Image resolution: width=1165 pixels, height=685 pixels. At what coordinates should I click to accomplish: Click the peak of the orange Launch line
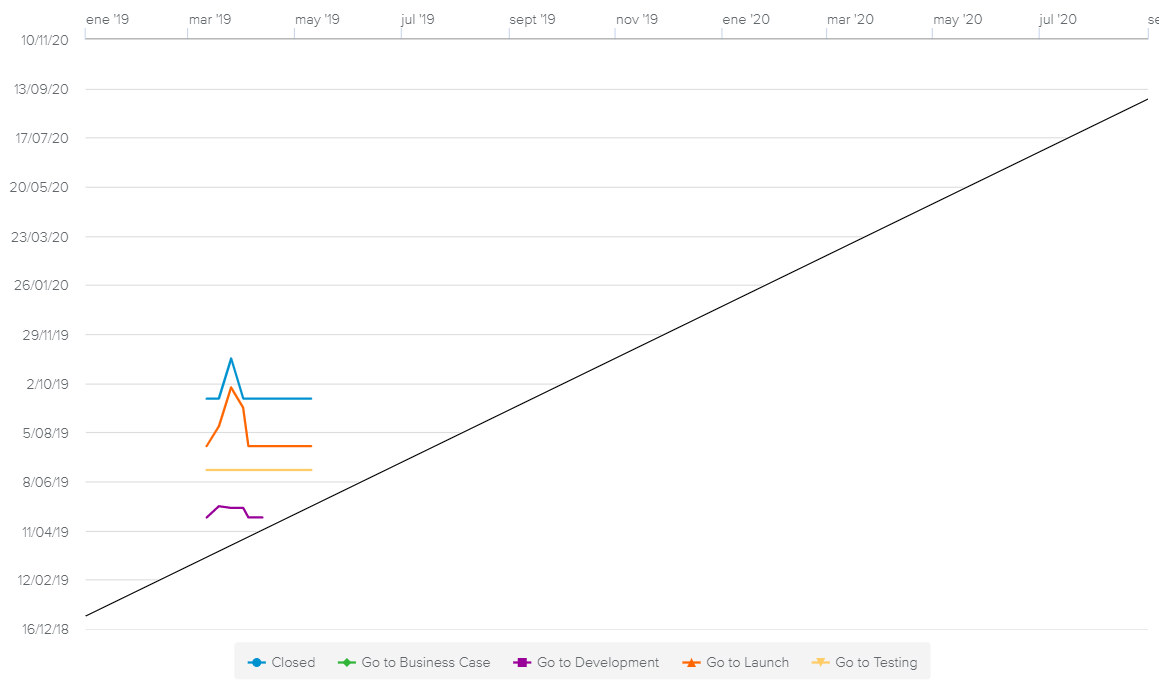point(231,388)
